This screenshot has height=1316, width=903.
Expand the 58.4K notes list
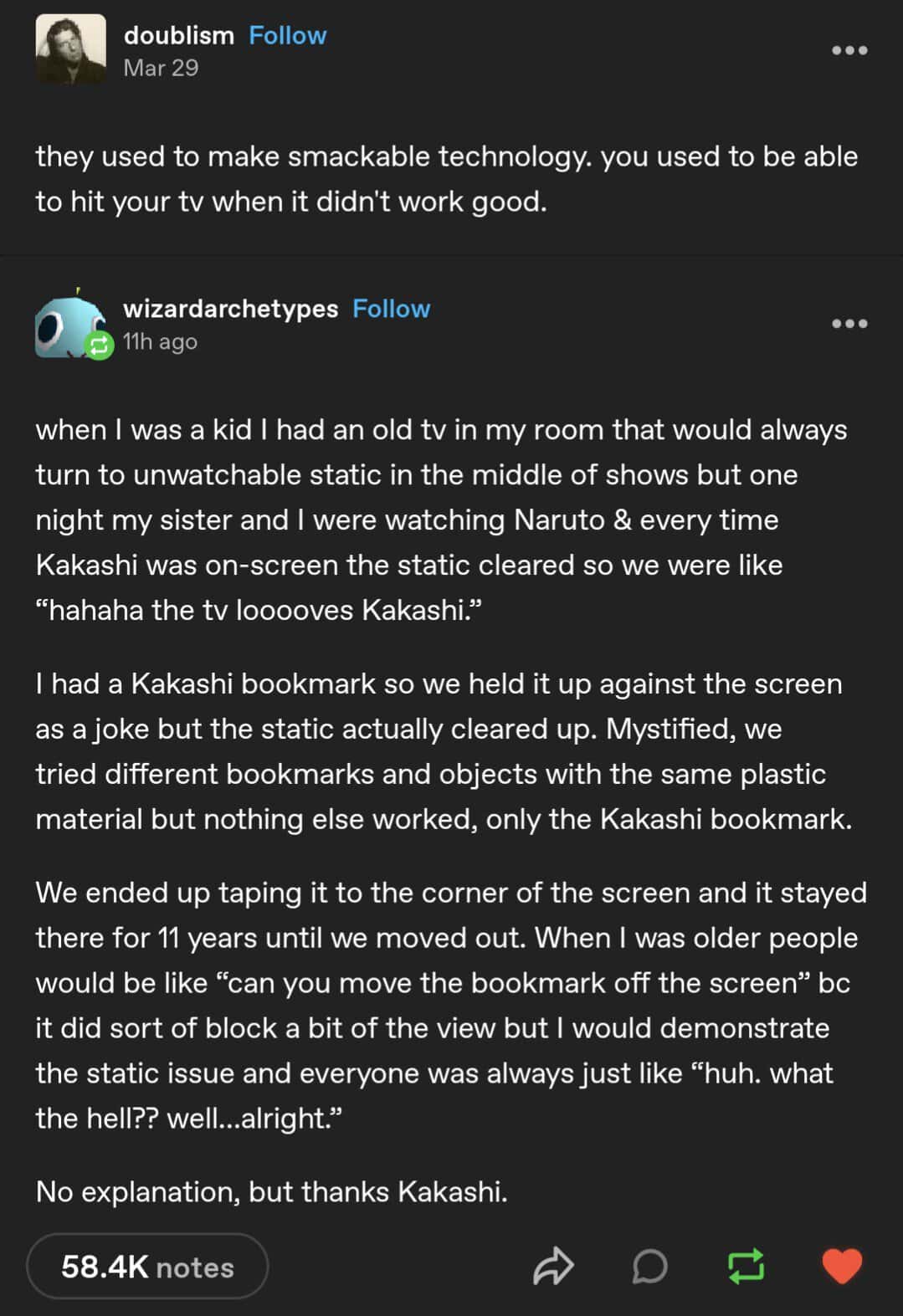pyautogui.click(x=147, y=1267)
